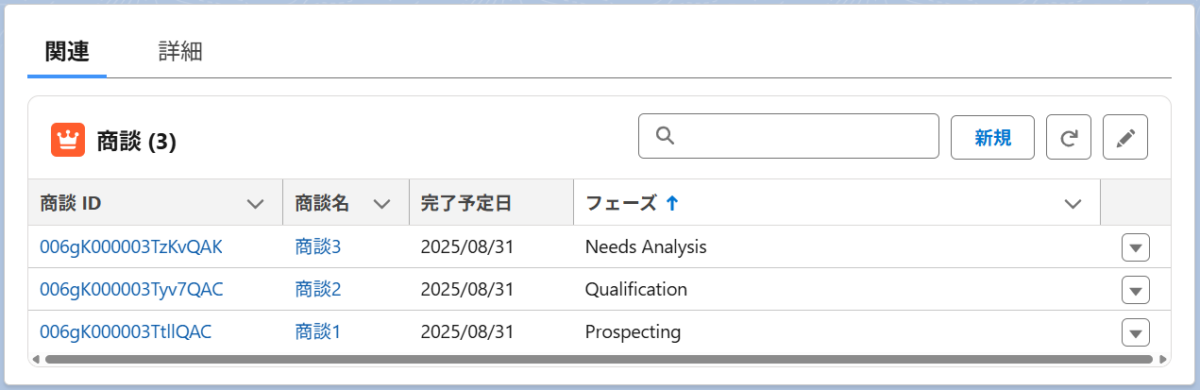Click the pencil edit list icon
The height and width of the screenshot is (390, 1200).
click(x=1125, y=137)
